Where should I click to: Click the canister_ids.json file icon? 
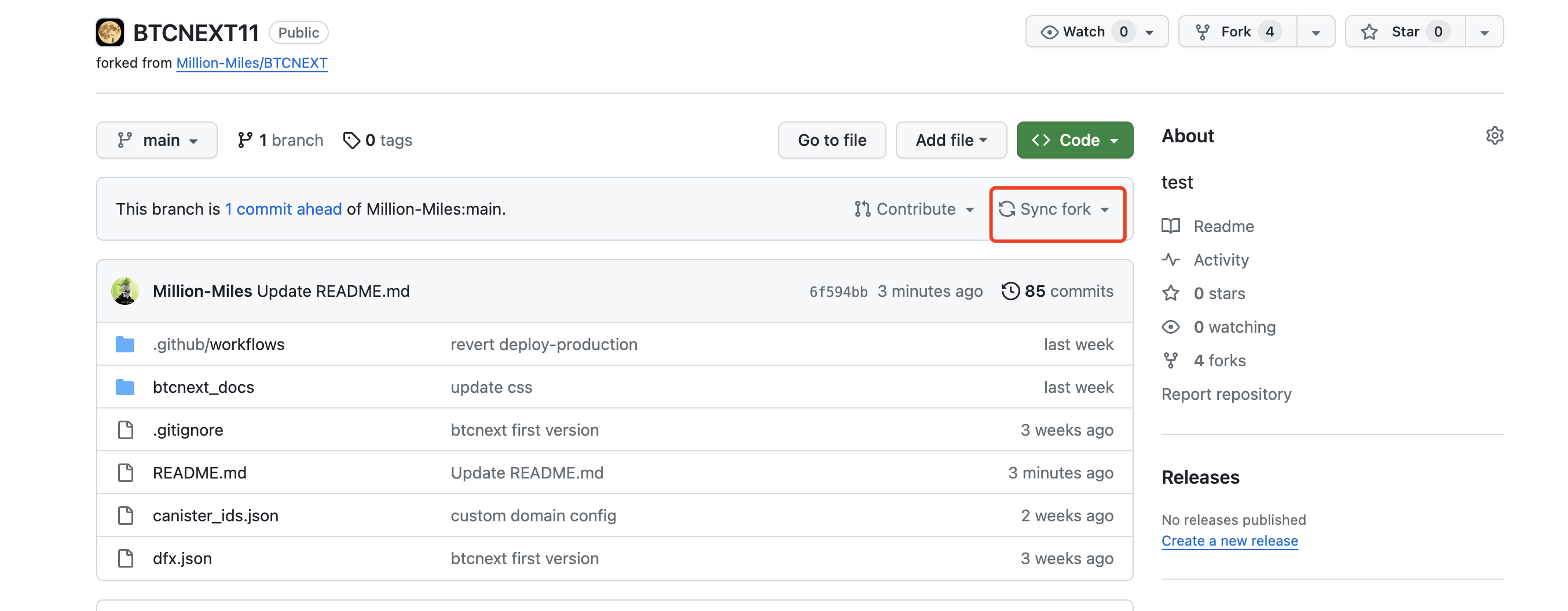126,516
